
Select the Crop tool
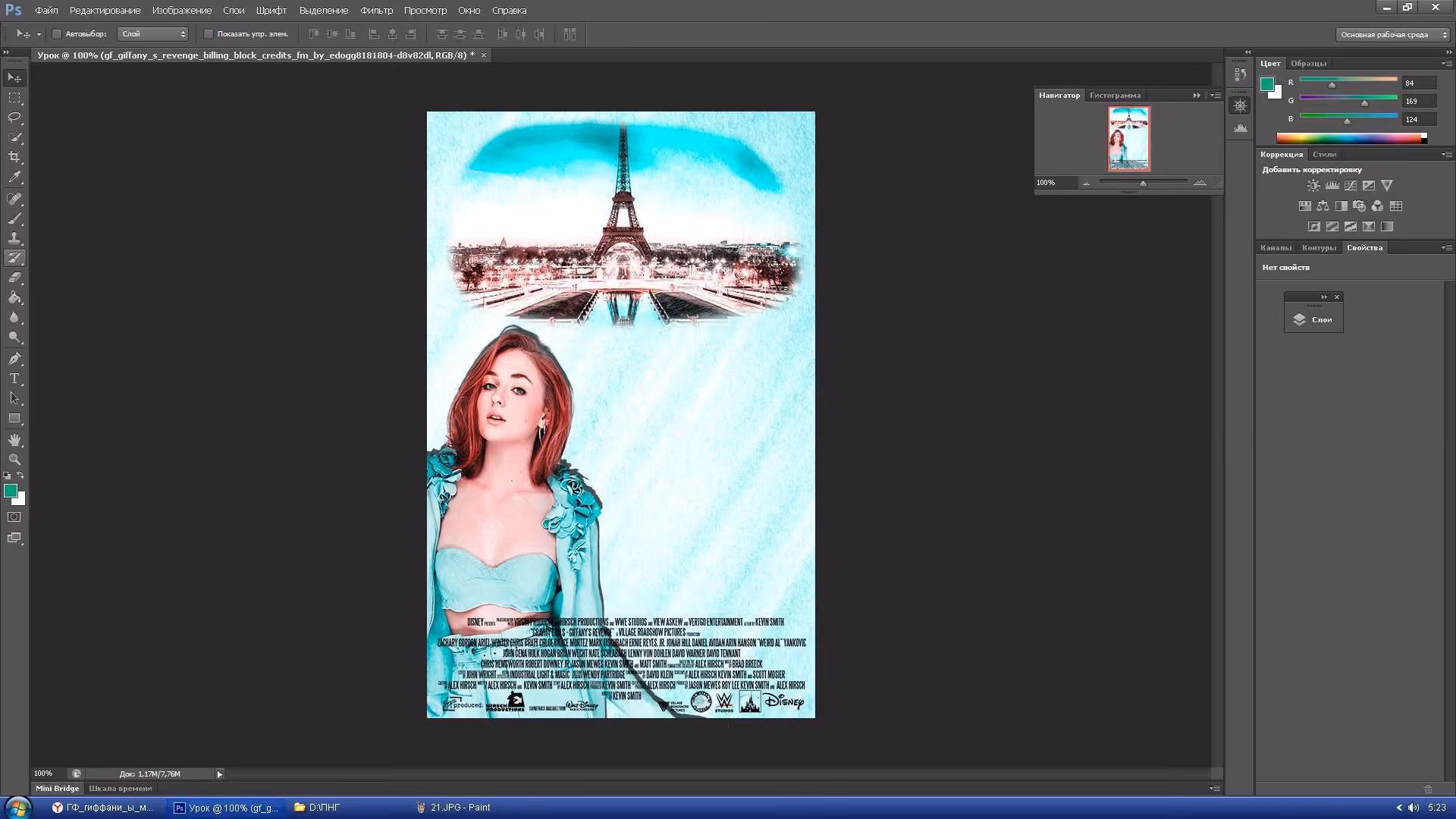tap(14, 157)
